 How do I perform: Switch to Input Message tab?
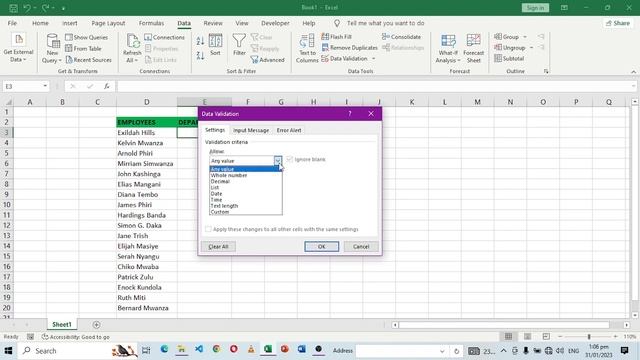pos(251,130)
